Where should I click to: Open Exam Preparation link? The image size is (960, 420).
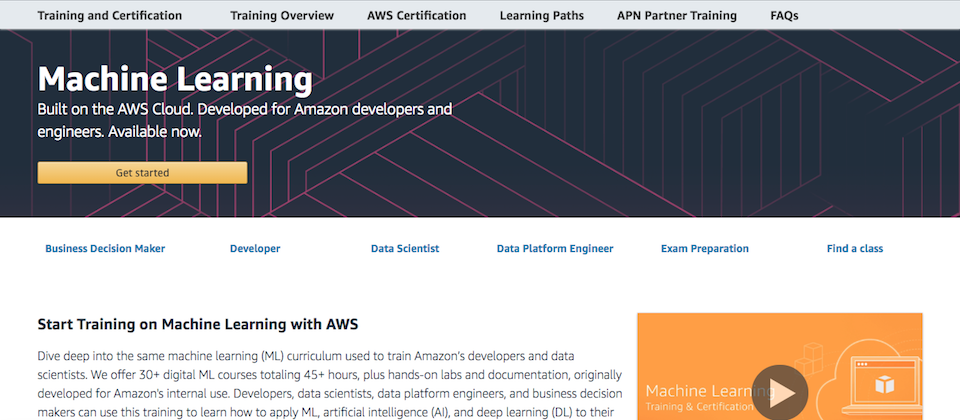[x=705, y=249]
